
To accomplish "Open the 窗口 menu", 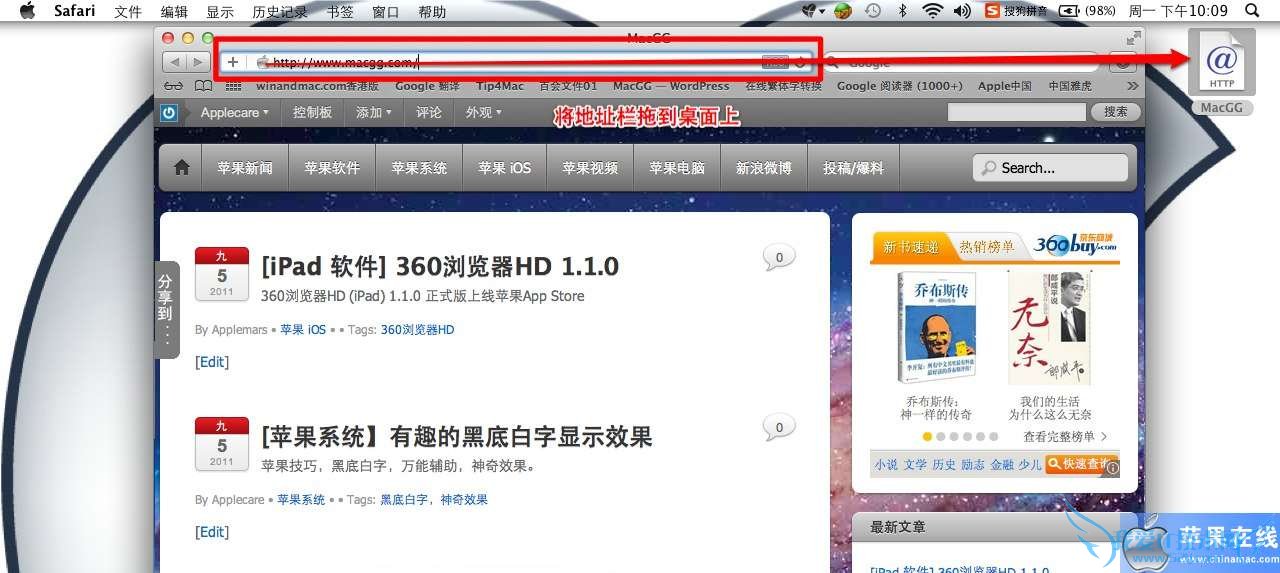I will [x=385, y=12].
